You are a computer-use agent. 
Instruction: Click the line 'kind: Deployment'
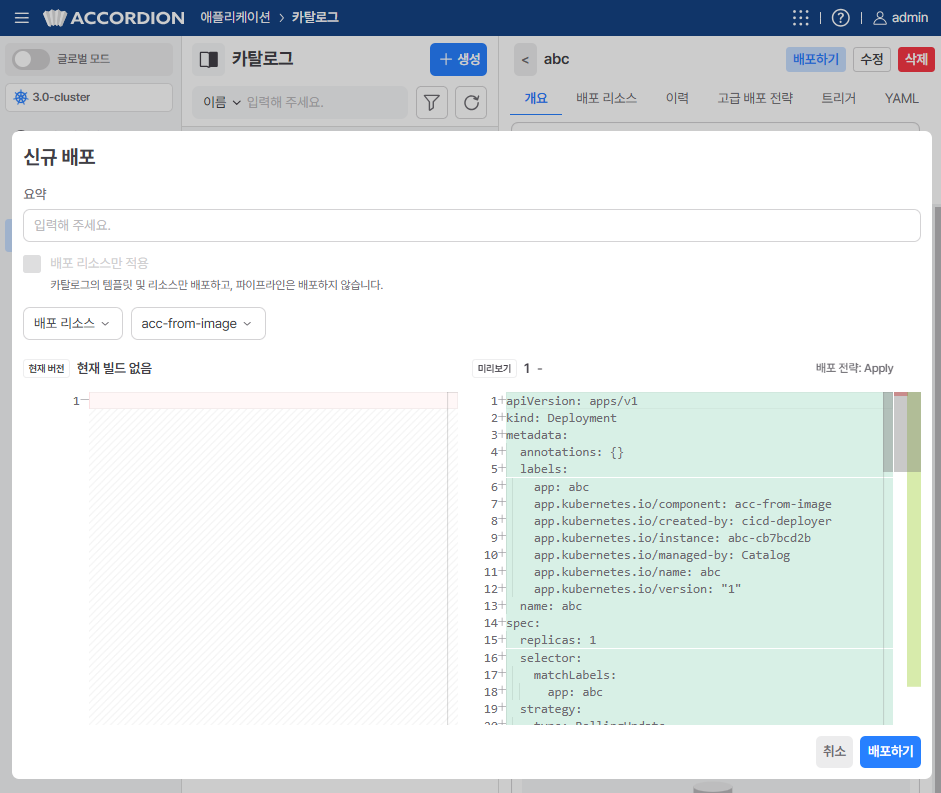[x=561, y=418]
